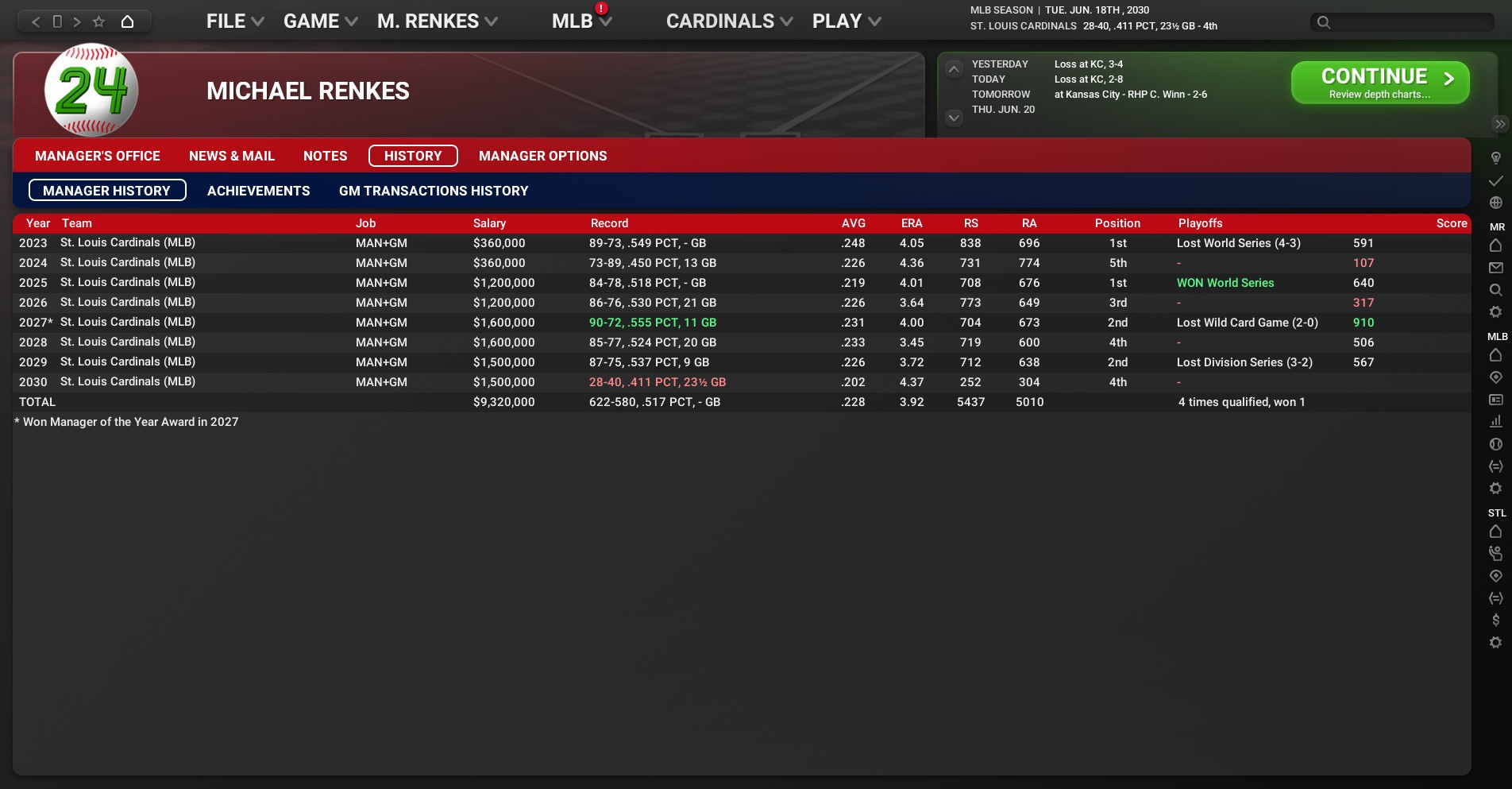Click the 'Lost World Series (4-3)' result
The height and width of the screenshot is (789, 1512).
tap(1239, 243)
